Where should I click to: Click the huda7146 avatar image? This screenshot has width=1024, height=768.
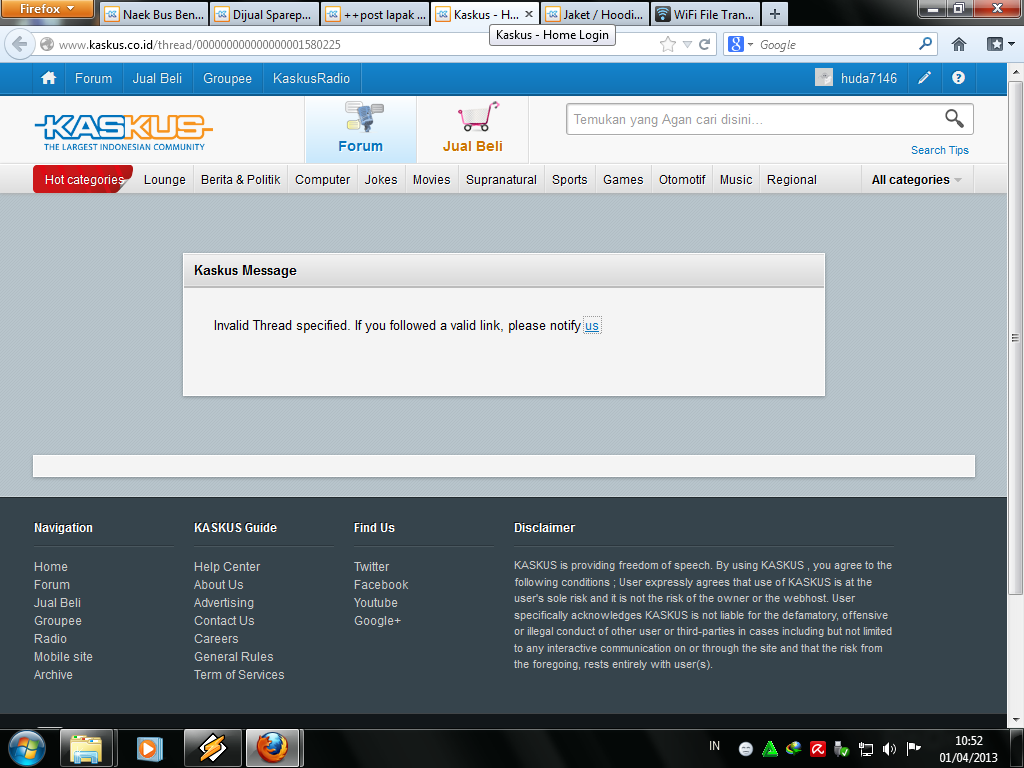pos(824,78)
